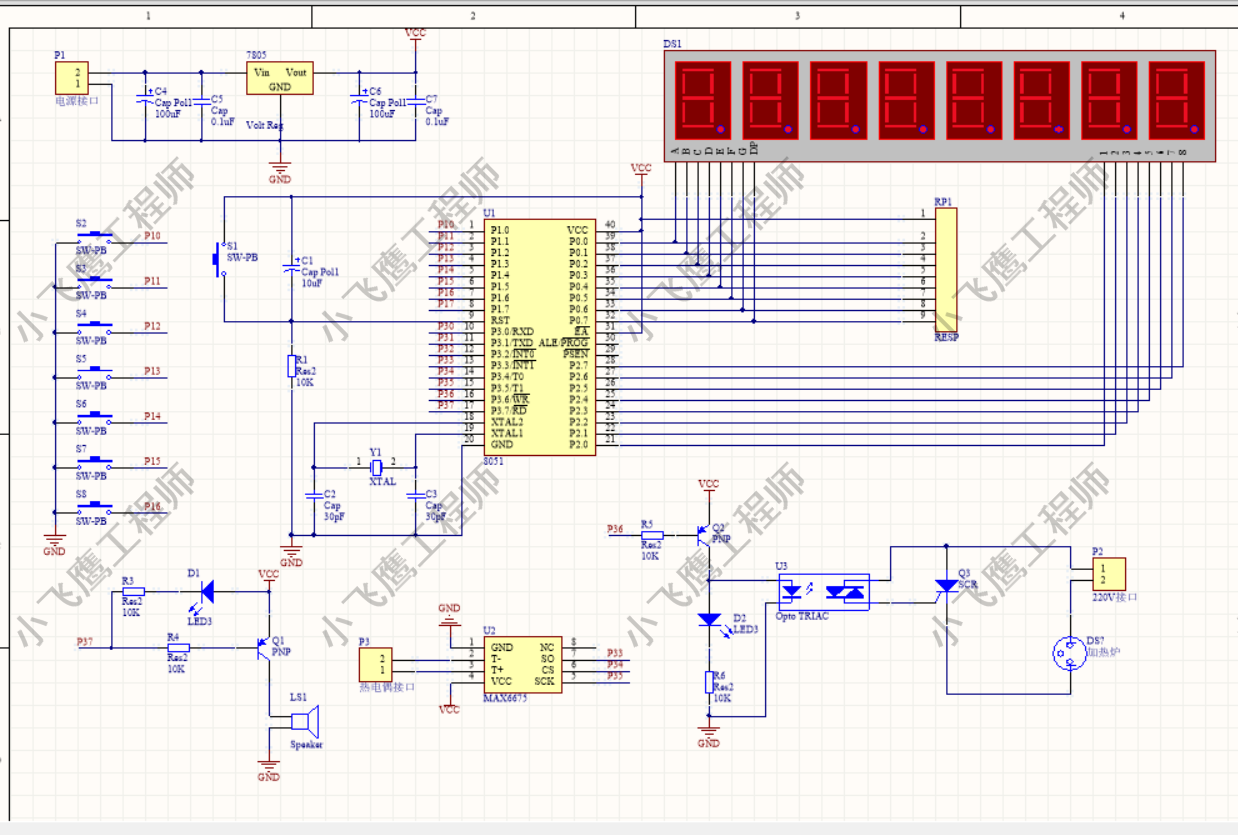The height and width of the screenshot is (835, 1238).
Task: Select resistor R3
Action: (133, 591)
